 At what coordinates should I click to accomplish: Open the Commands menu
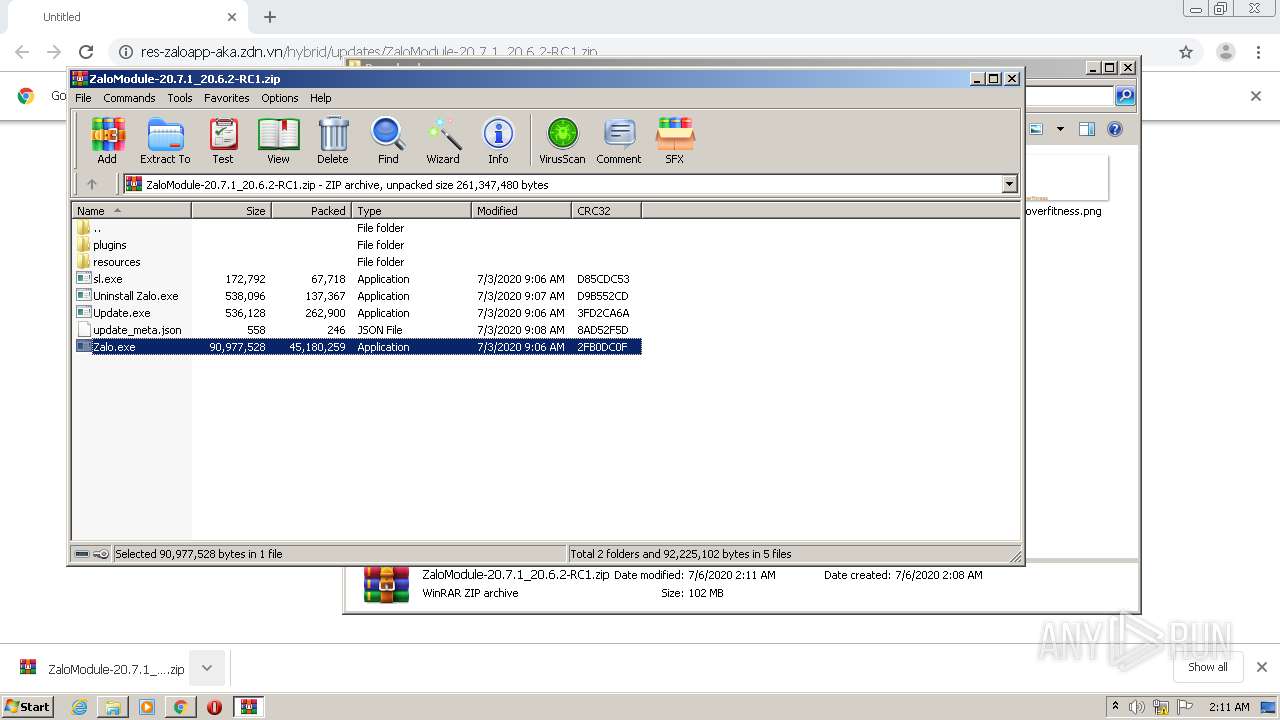coord(129,98)
